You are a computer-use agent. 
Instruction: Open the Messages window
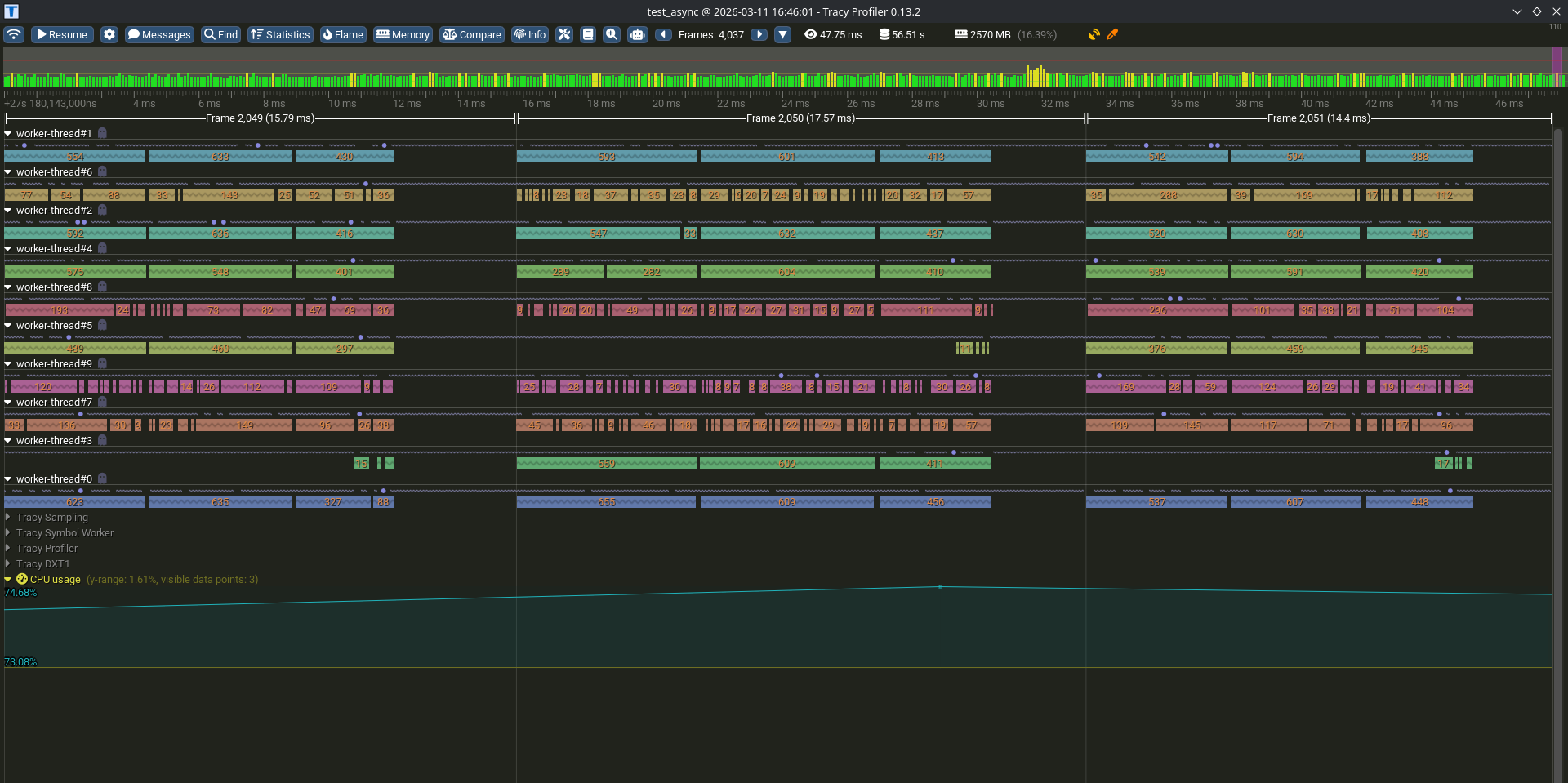point(159,34)
